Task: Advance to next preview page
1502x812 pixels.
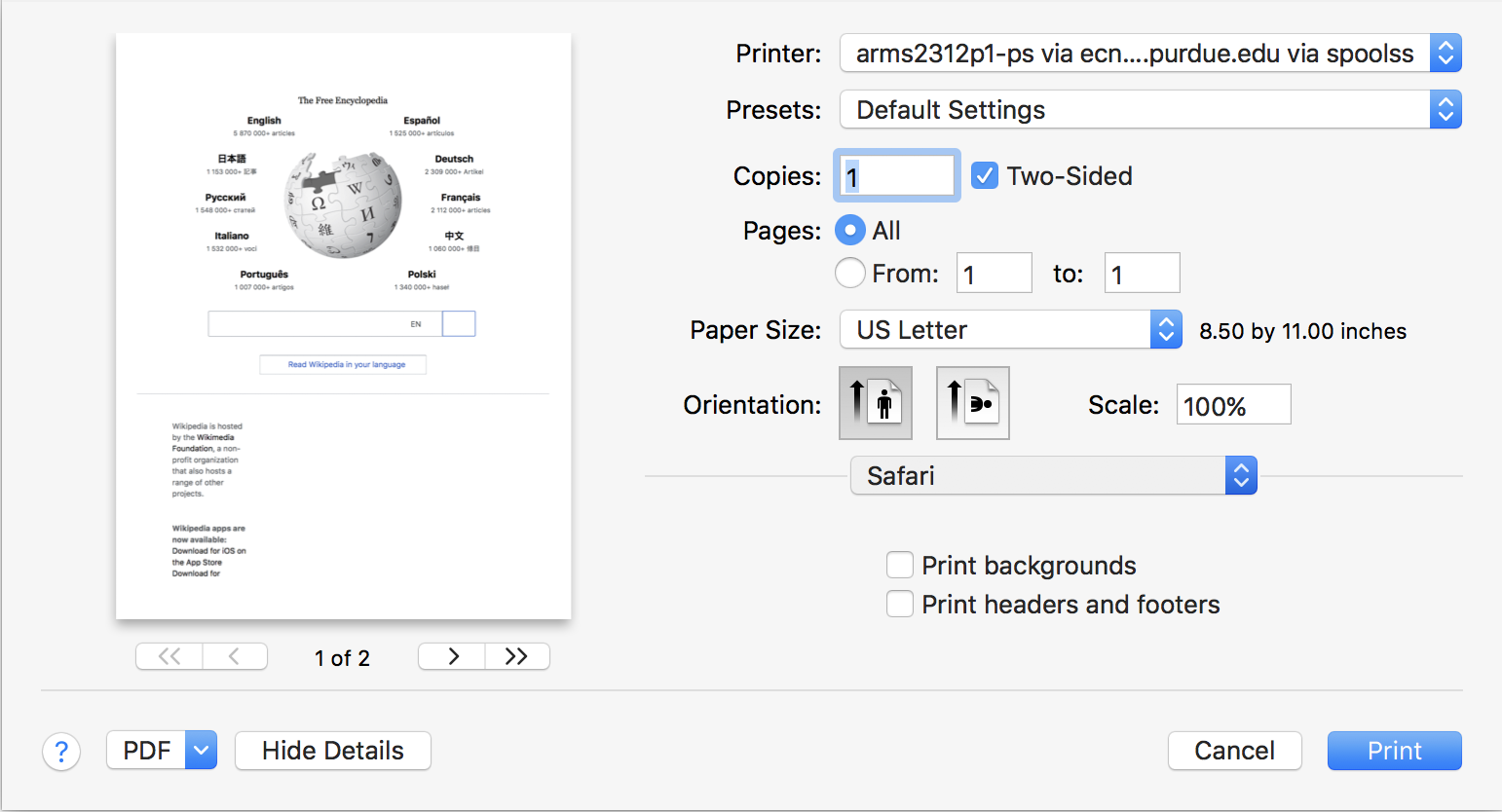Action: coord(452,656)
